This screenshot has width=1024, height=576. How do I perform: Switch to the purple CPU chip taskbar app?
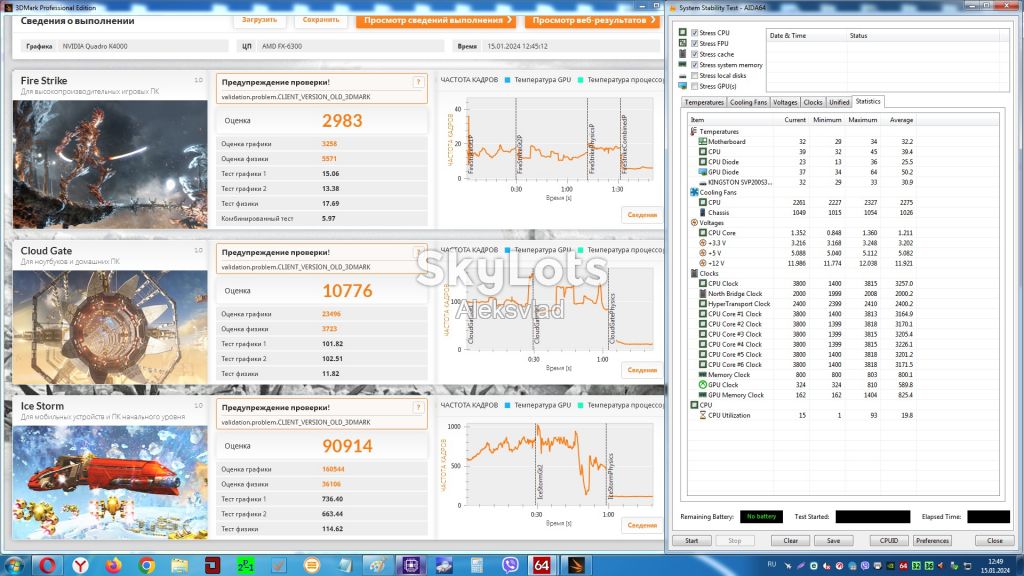point(411,565)
